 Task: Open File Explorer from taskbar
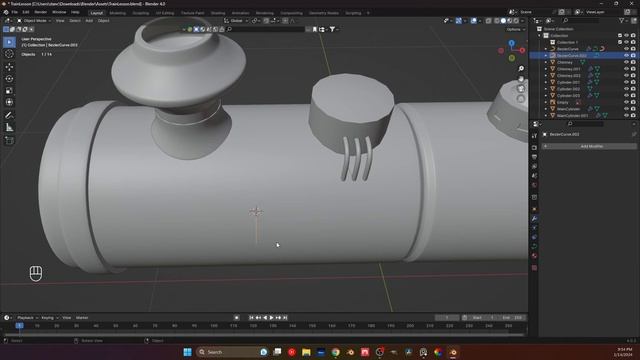pyautogui.click(x=306, y=352)
